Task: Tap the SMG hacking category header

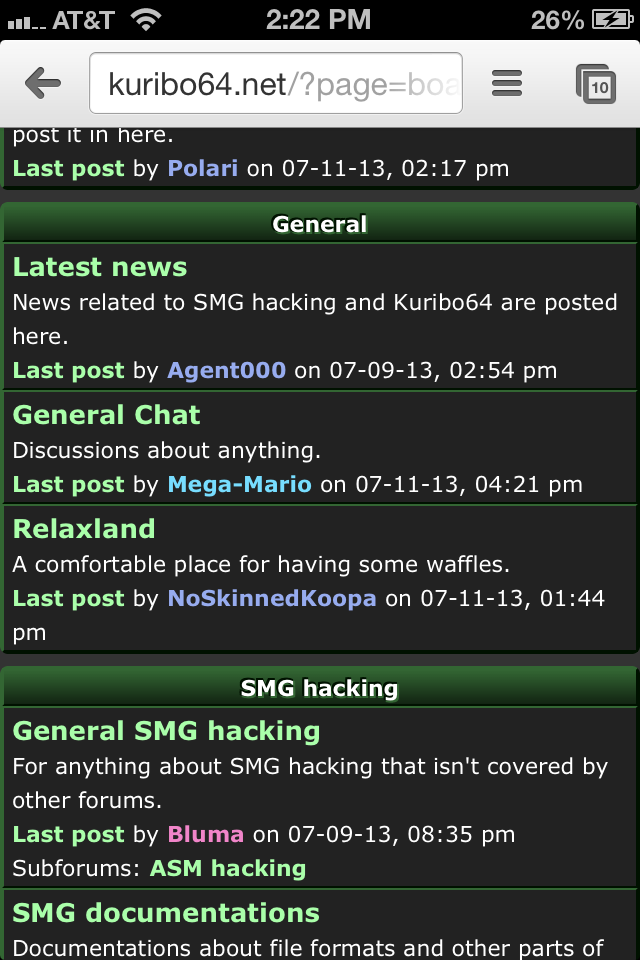Action: (320, 688)
